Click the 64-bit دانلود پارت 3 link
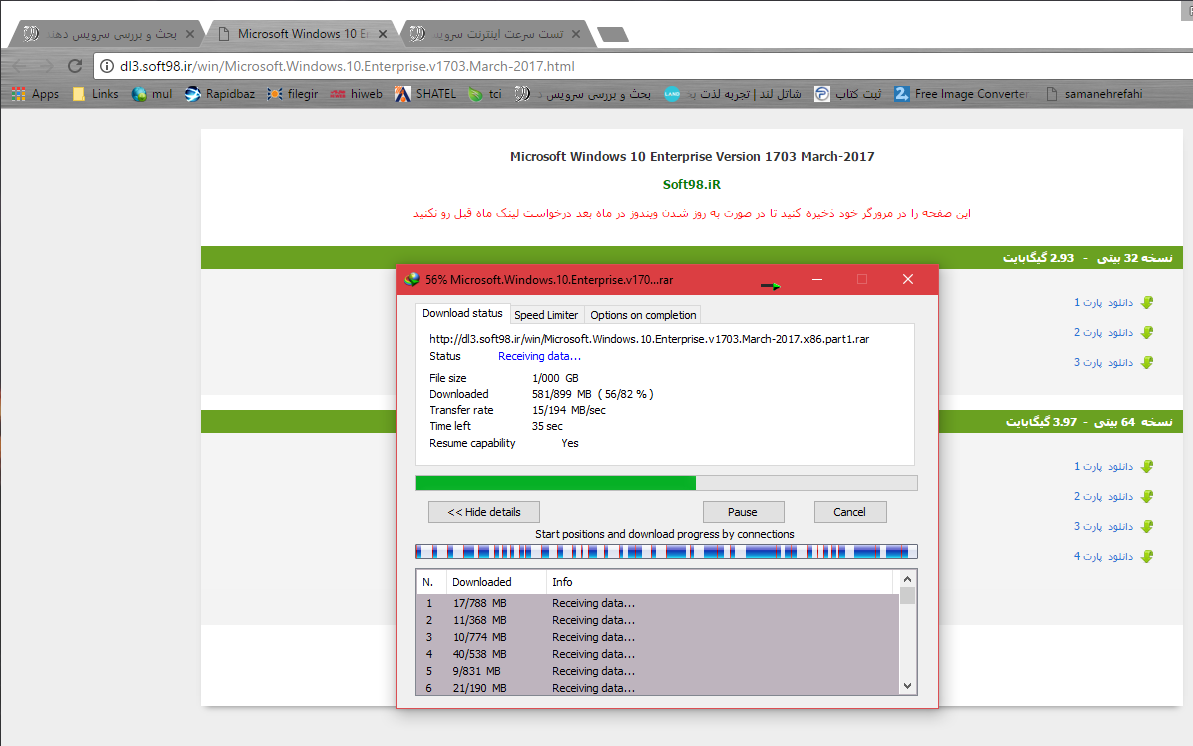This screenshot has height=746, width=1193. [x=1103, y=527]
